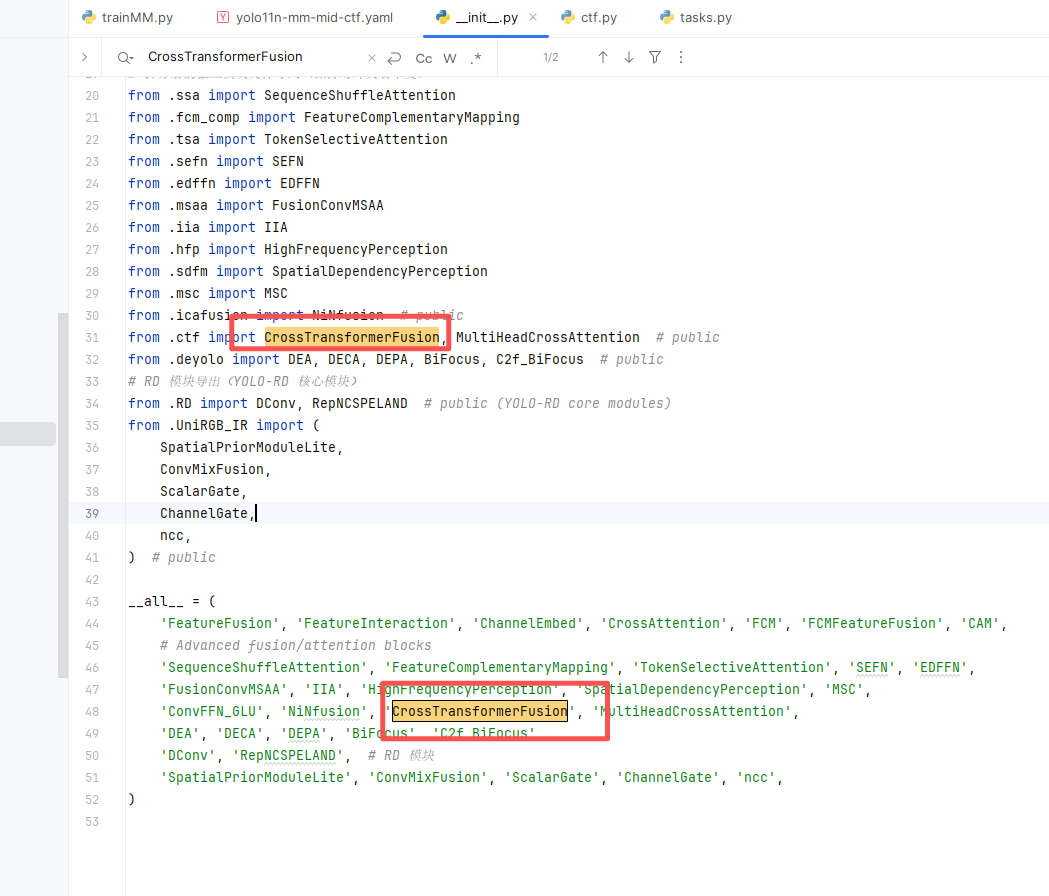
Task: Open the yolo11n-mm-mid-ctf.yaml tab
Action: pos(306,17)
